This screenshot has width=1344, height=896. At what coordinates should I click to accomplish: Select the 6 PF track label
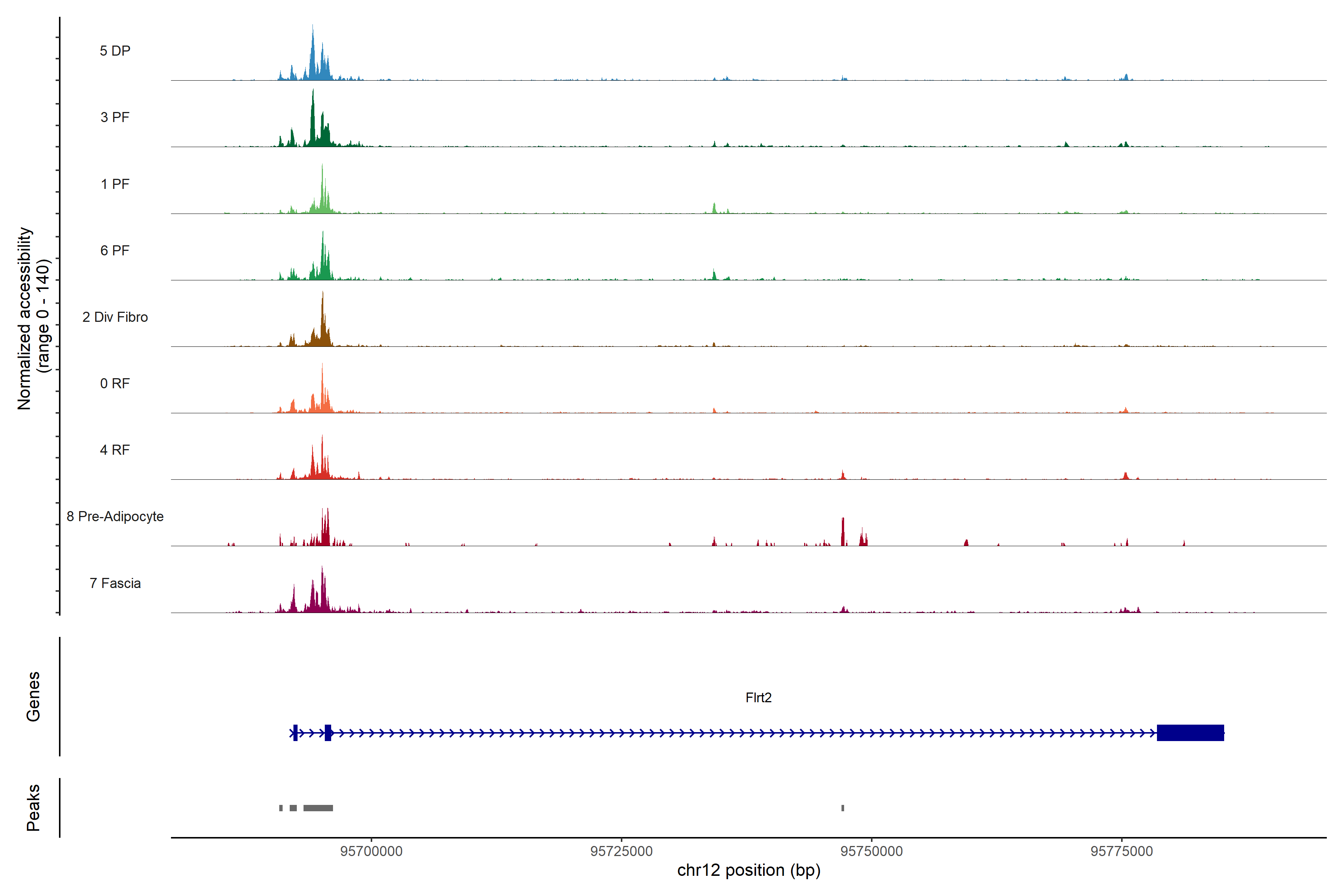point(115,250)
